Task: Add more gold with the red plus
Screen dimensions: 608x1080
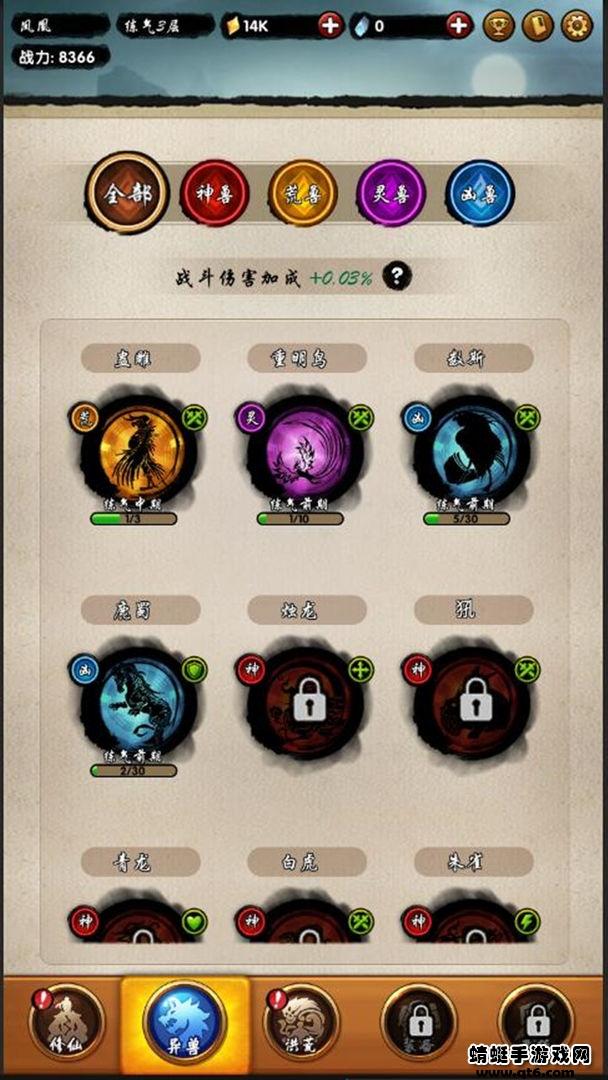Action: tap(331, 26)
